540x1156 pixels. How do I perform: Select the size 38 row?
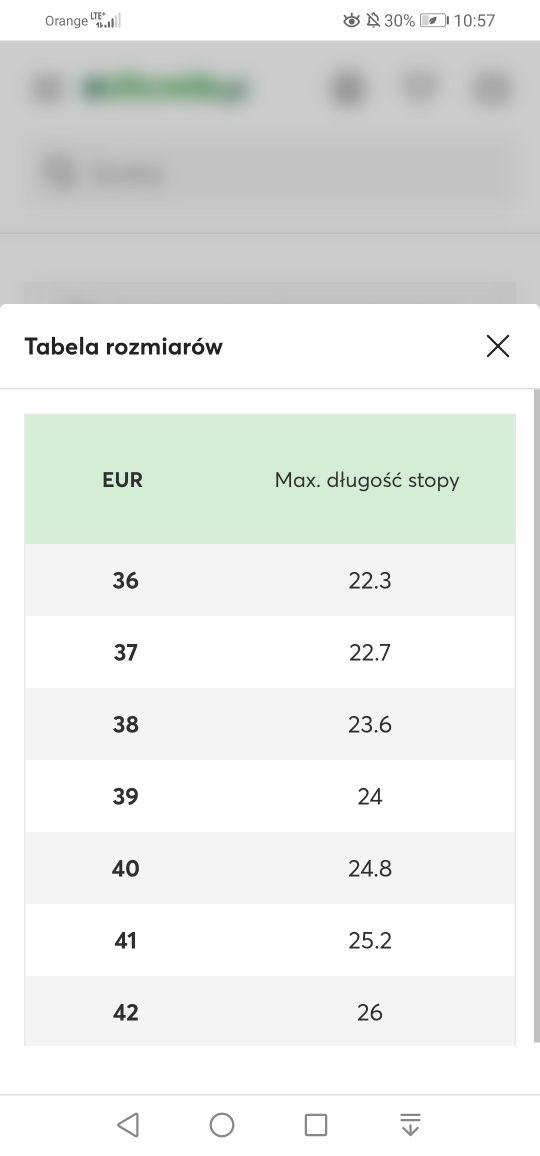coord(270,724)
